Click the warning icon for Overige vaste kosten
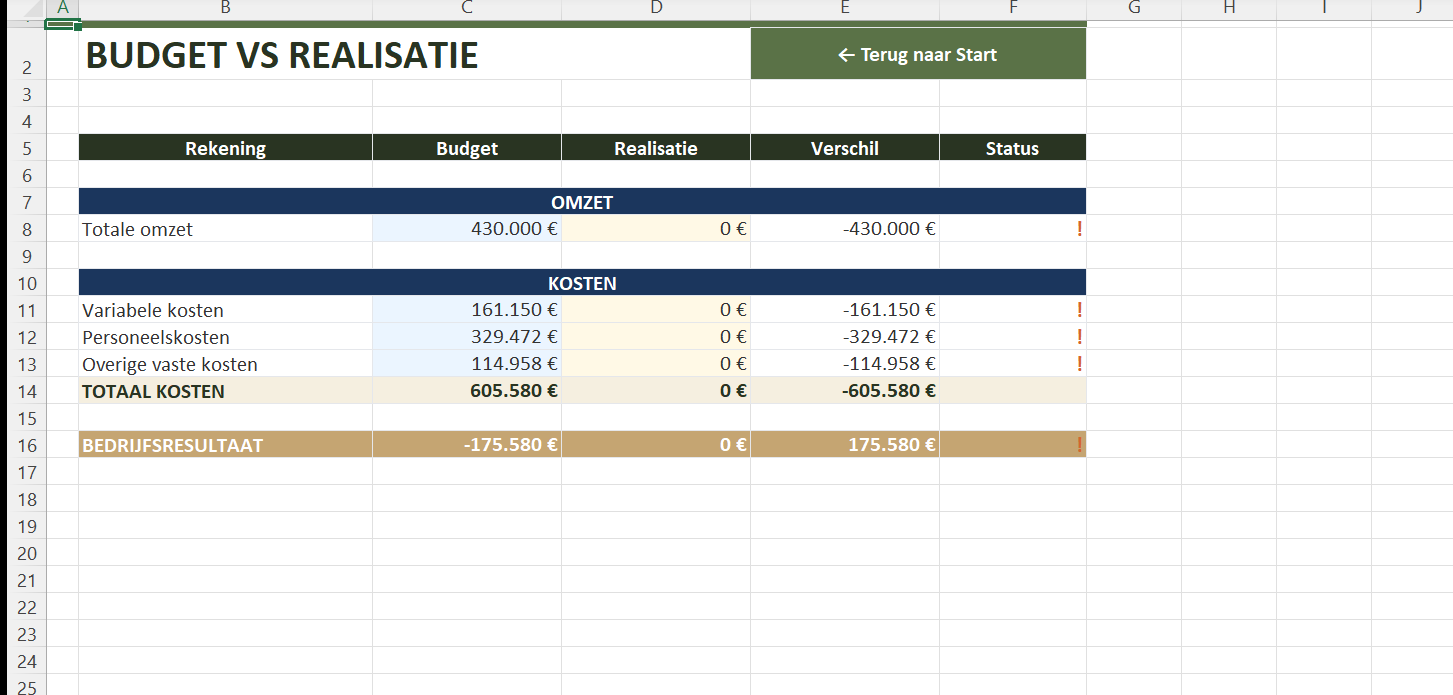This screenshot has height=695, width=1453. pos(1079,364)
